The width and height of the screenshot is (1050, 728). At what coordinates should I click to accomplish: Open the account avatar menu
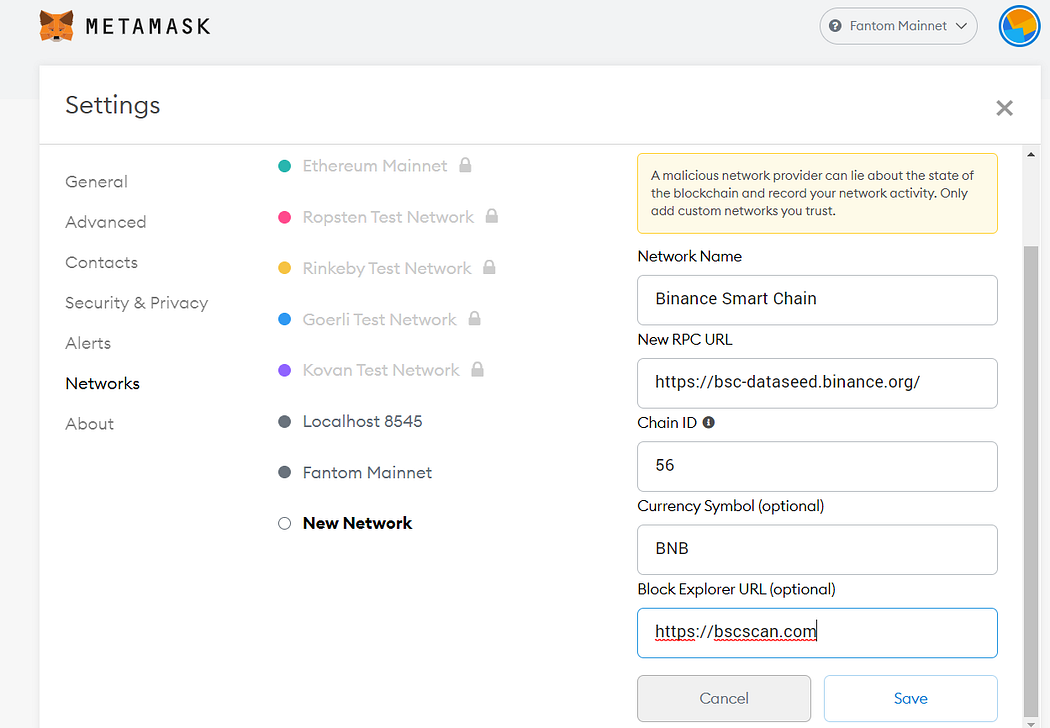(x=1020, y=26)
